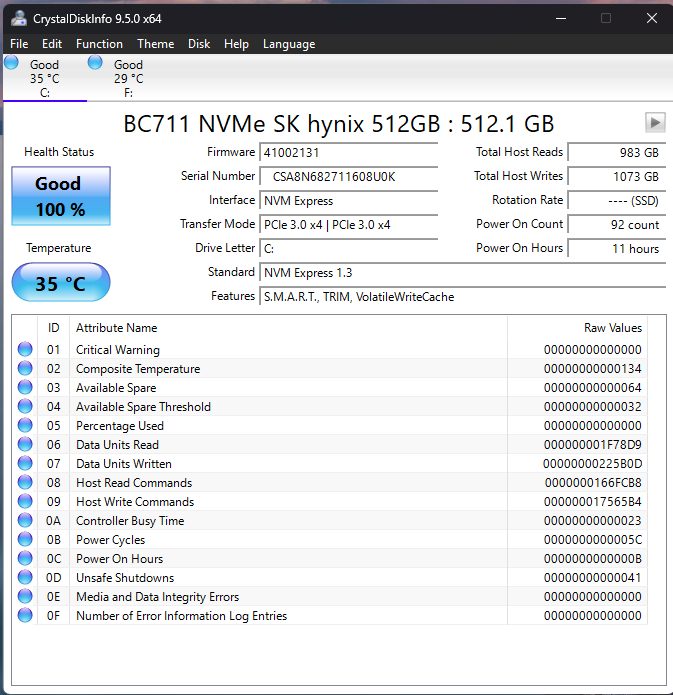Click the Total Host Reads value 983 GB
This screenshot has height=695, width=673.
(x=617, y=152)
